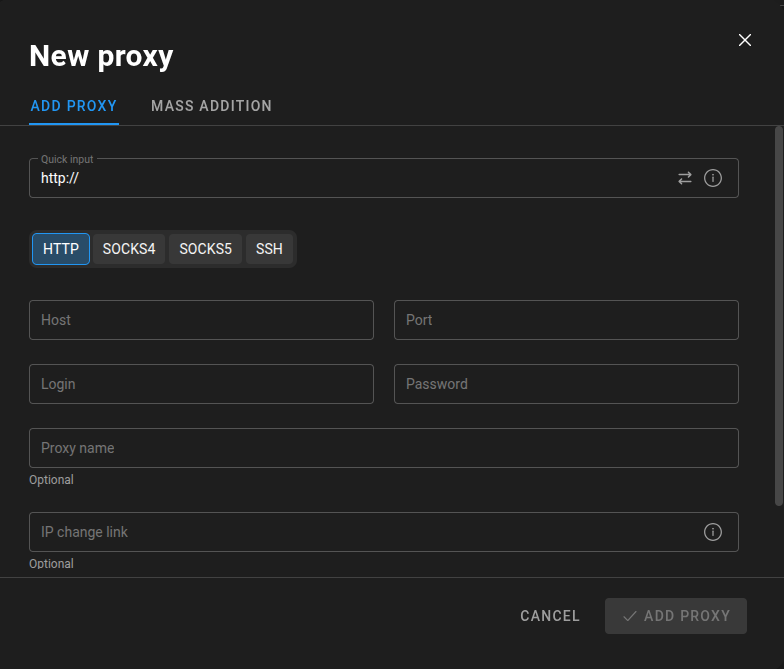
Task: Focus the IP change link field
Action: click(360, 532)
